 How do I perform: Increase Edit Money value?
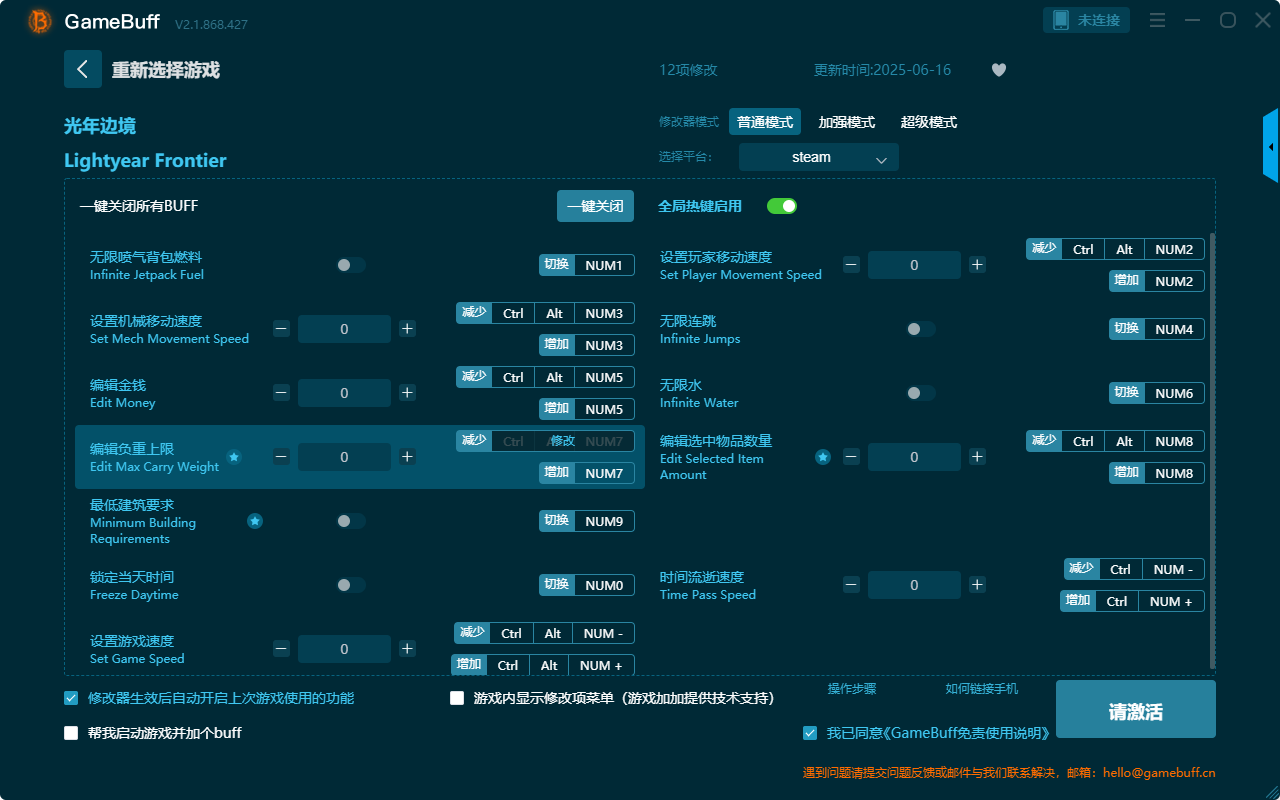click(x=407, y=393)
